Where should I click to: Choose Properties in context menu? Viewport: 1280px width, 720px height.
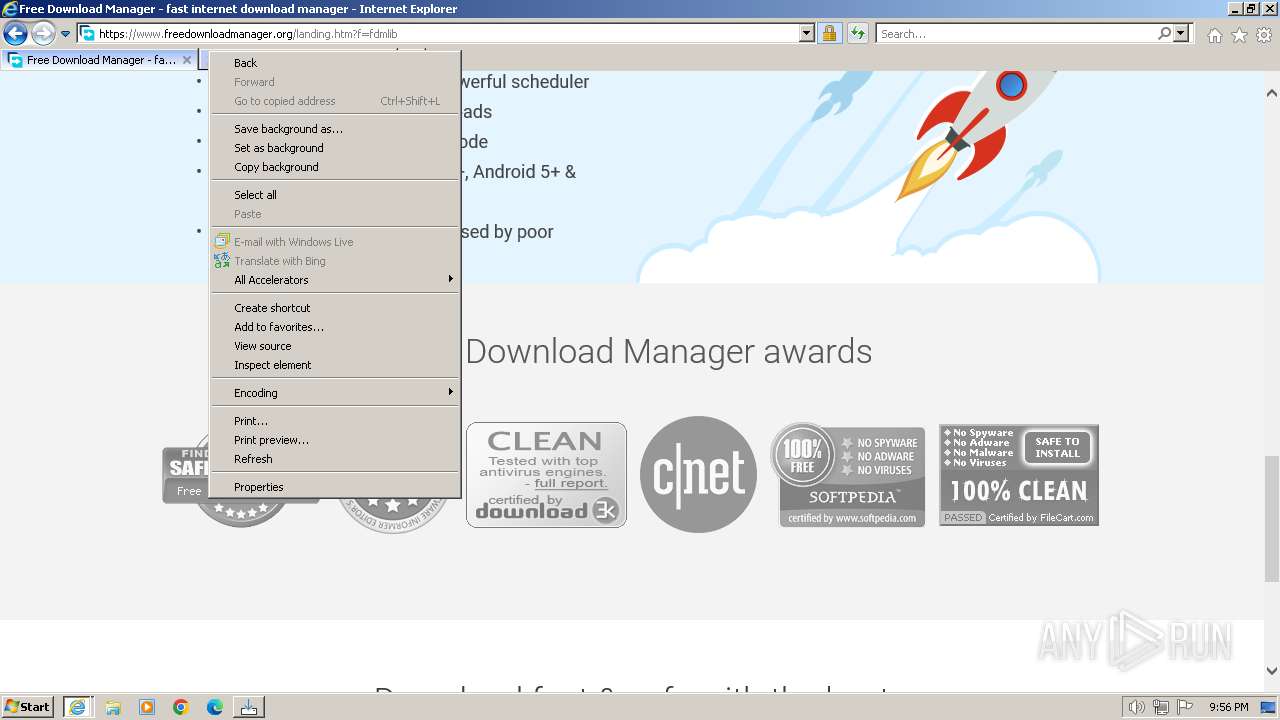tap(335, 487)
